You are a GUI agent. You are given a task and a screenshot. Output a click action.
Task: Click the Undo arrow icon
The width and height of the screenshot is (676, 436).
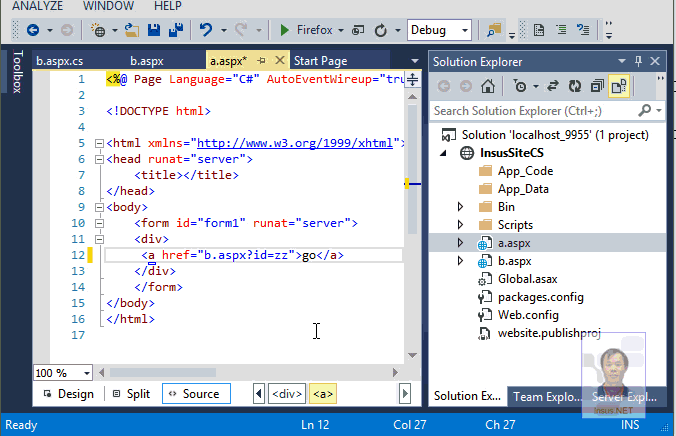[206, 30]
